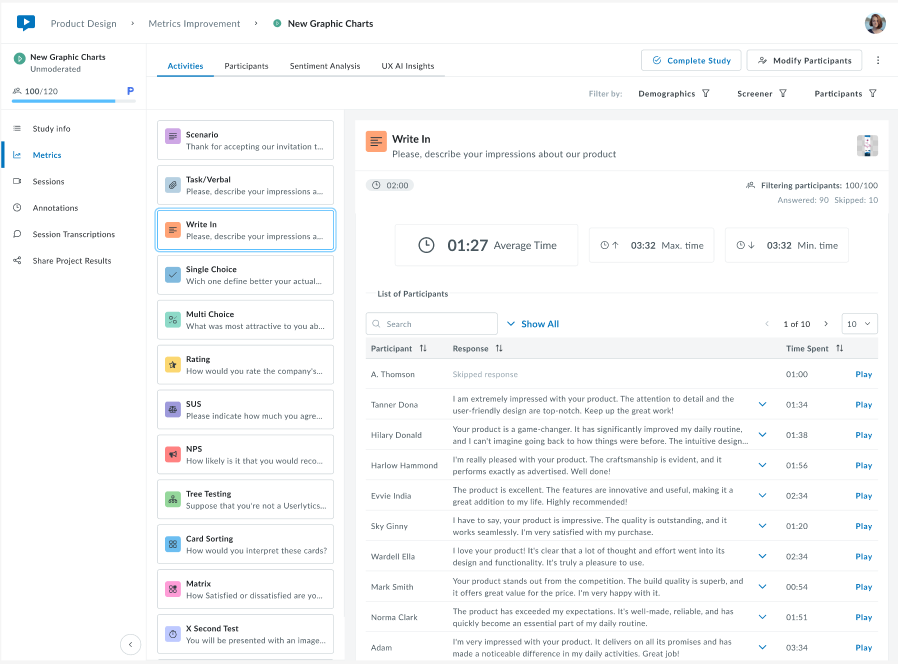Open Share Project Results in sidebar
The height and width of the screenshot is (664, 898).
click(x=70, y=261)
